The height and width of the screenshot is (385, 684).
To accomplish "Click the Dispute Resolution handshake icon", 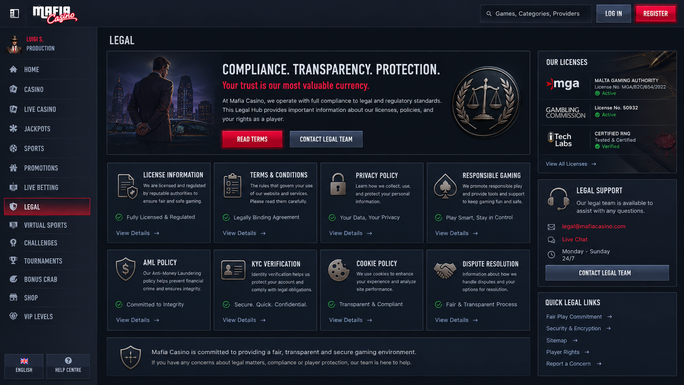I will 445,270.
